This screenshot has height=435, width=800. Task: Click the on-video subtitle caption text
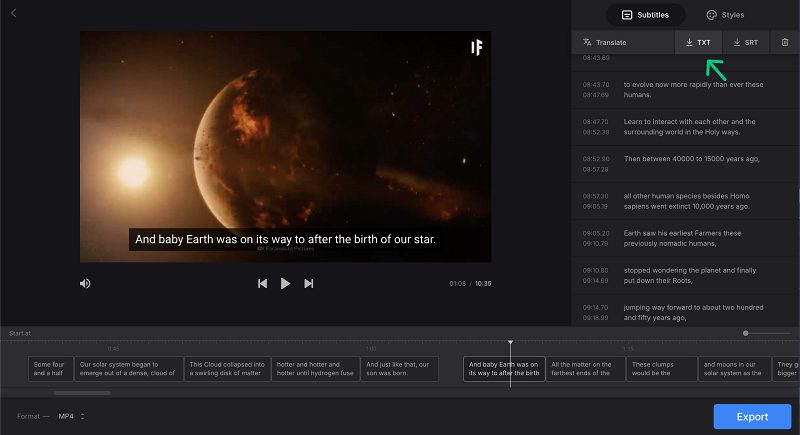(285, 239)
